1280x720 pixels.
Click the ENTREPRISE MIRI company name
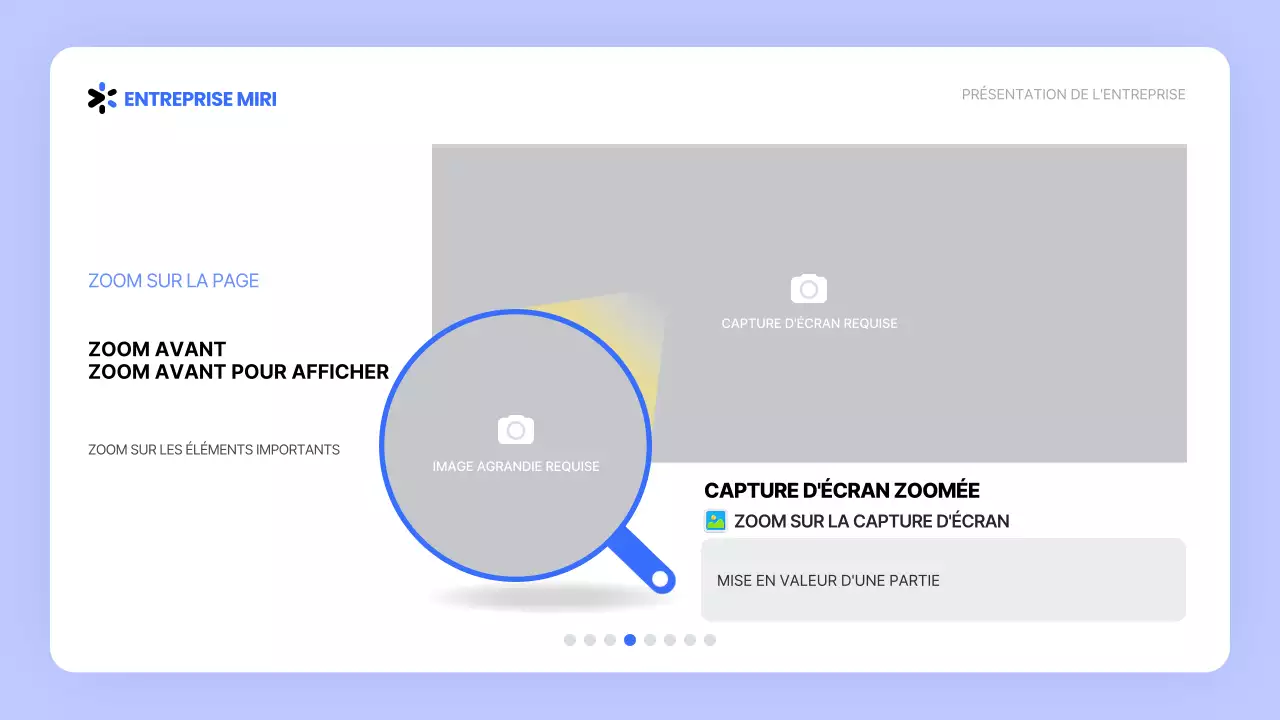200,99
